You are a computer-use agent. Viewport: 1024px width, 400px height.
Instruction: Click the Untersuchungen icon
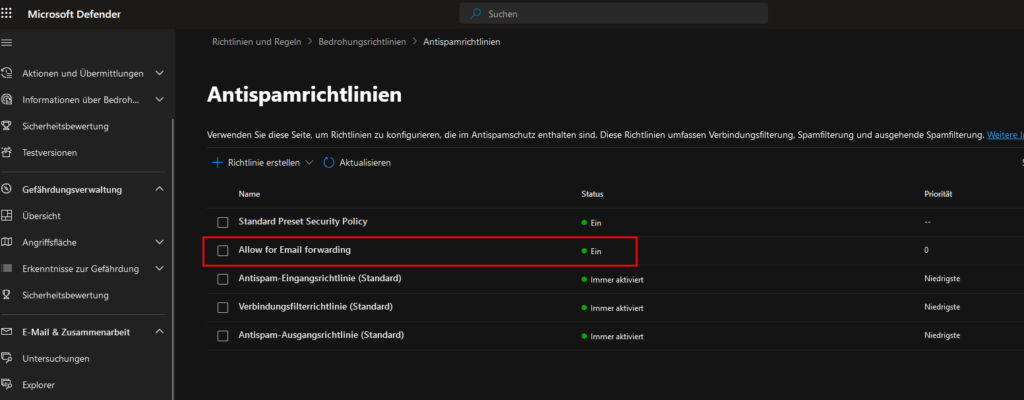tap(7, 358)
